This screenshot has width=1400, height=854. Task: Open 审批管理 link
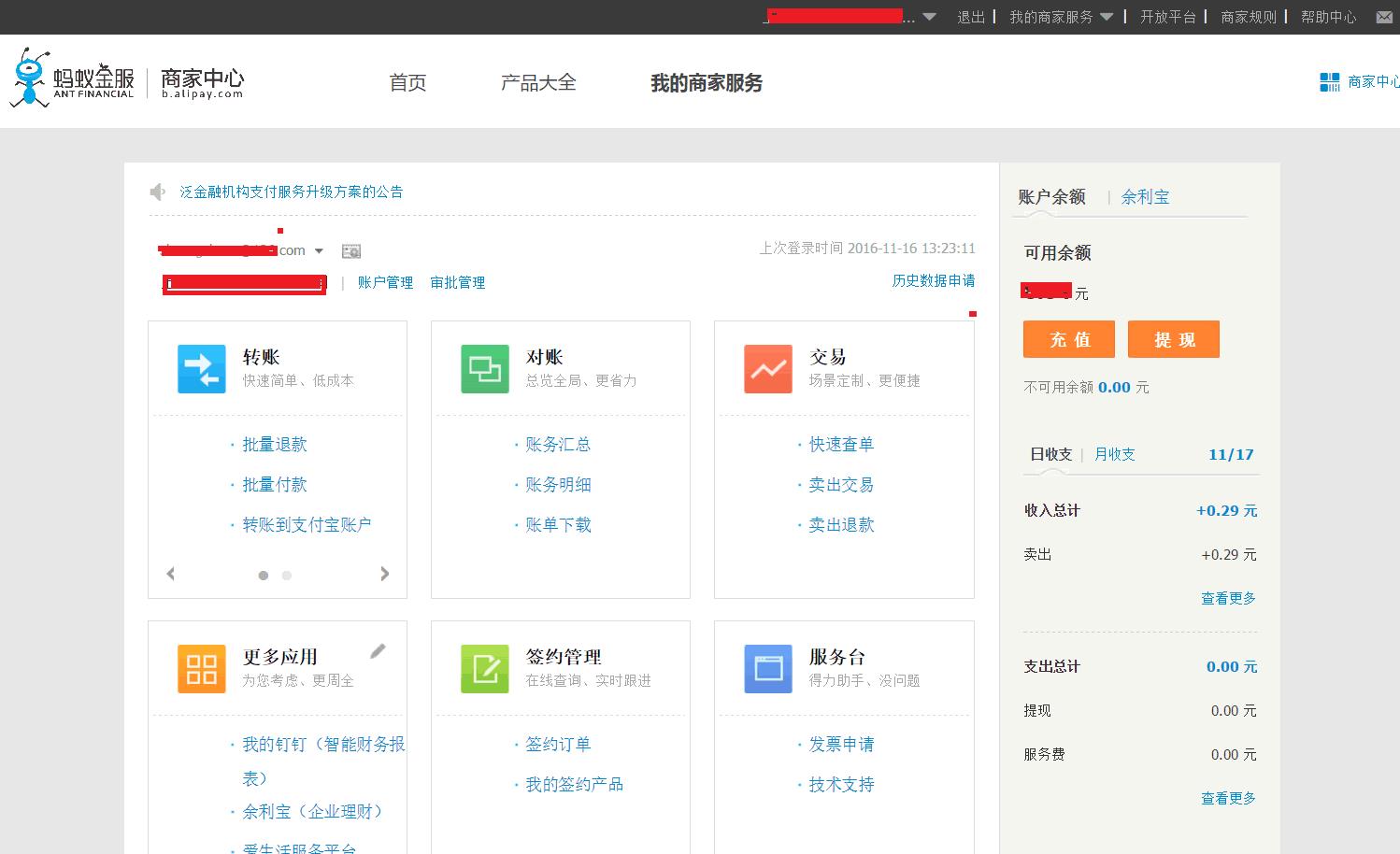pos(458,282)
